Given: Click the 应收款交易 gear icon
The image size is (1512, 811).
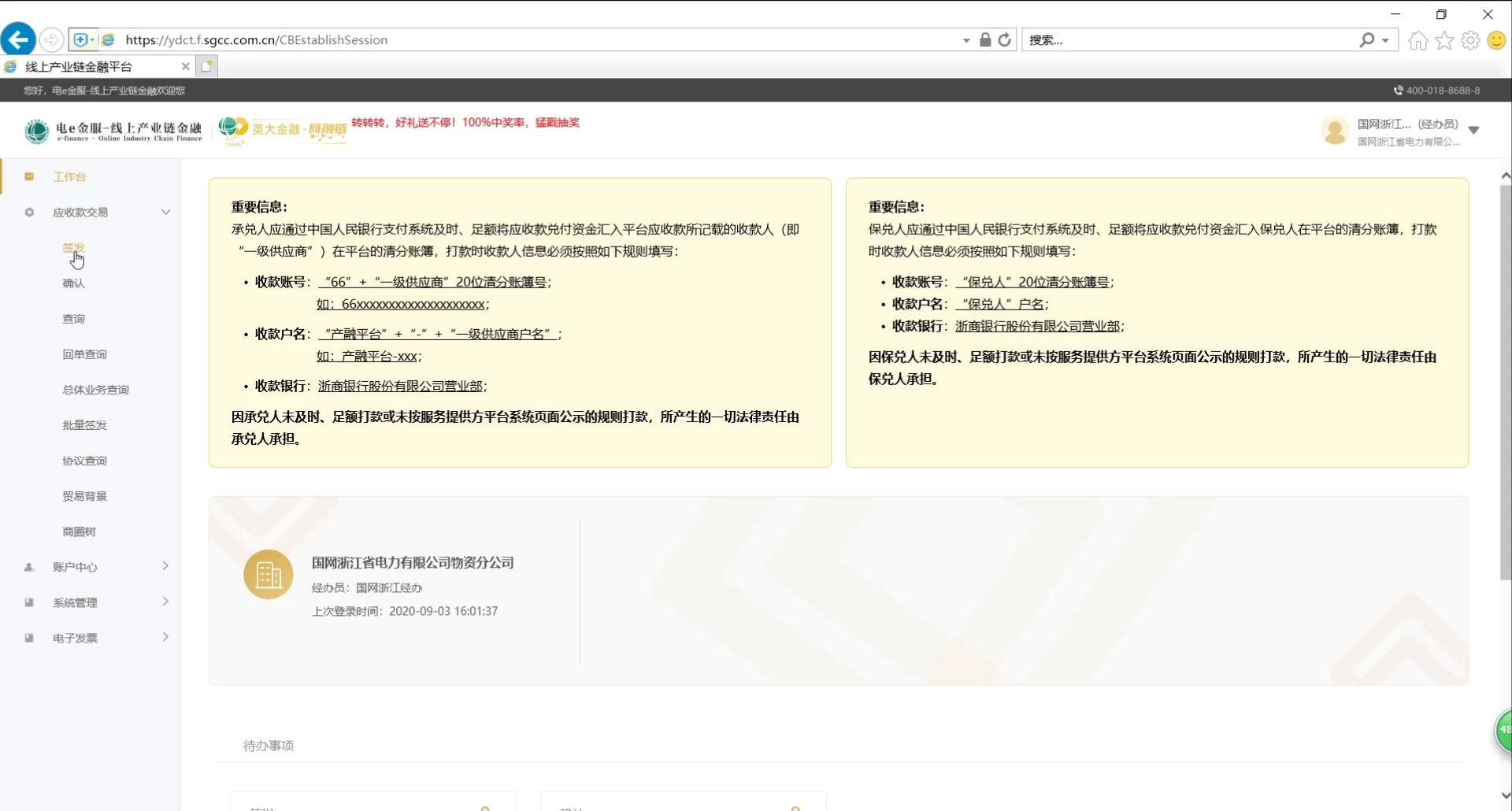Looking at the screenshot, I should (29, 212).
